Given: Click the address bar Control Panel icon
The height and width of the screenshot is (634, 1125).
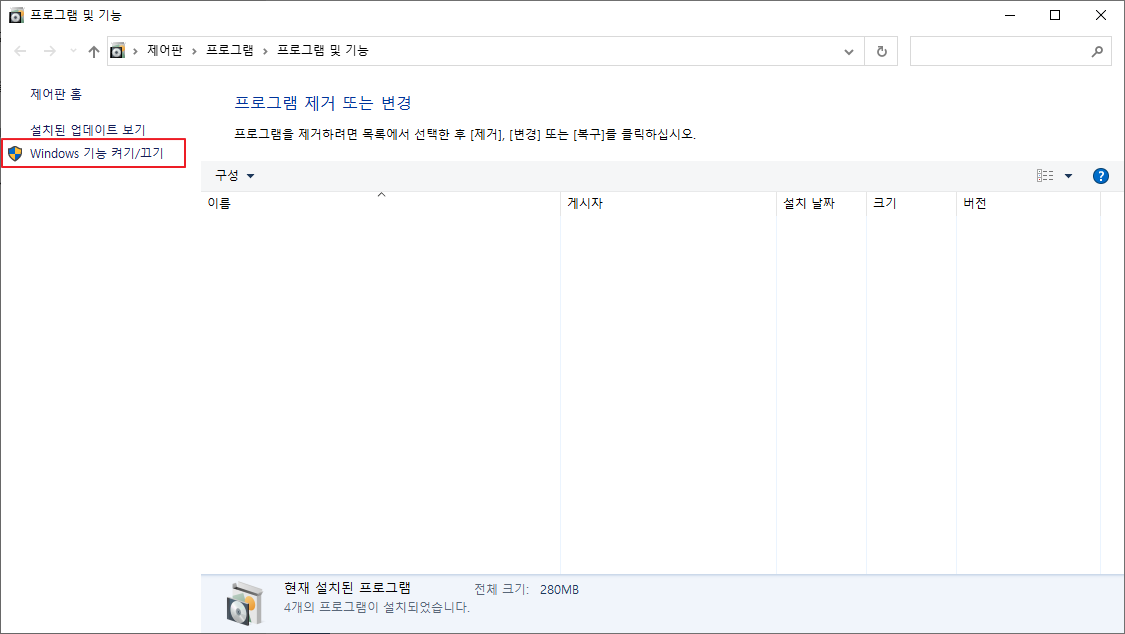Looking at the screenshot, I should (117, 51).
